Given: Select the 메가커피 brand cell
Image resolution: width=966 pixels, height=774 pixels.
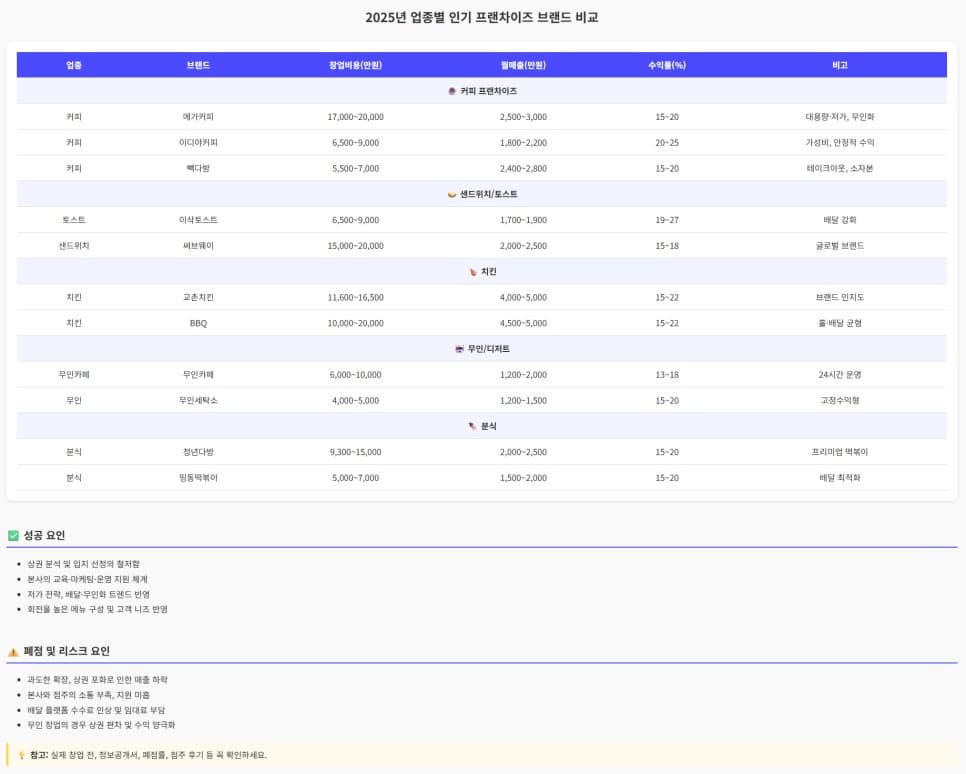Looking at the screenshot, I should [x=198, y=117].
